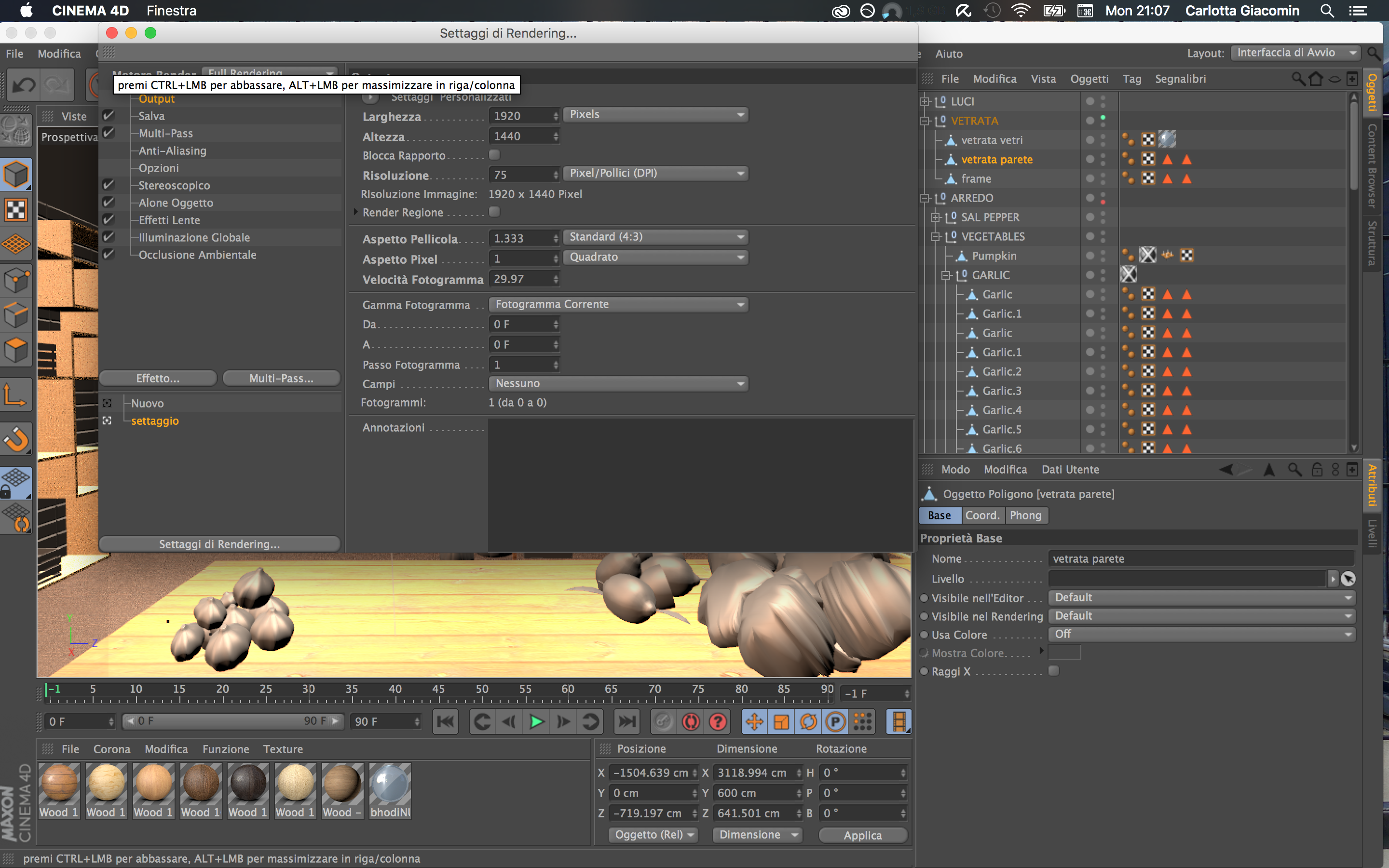Click the Applica button
Image resolution: width=1389 pixels, height=868 pixels.
pos(862,835)
